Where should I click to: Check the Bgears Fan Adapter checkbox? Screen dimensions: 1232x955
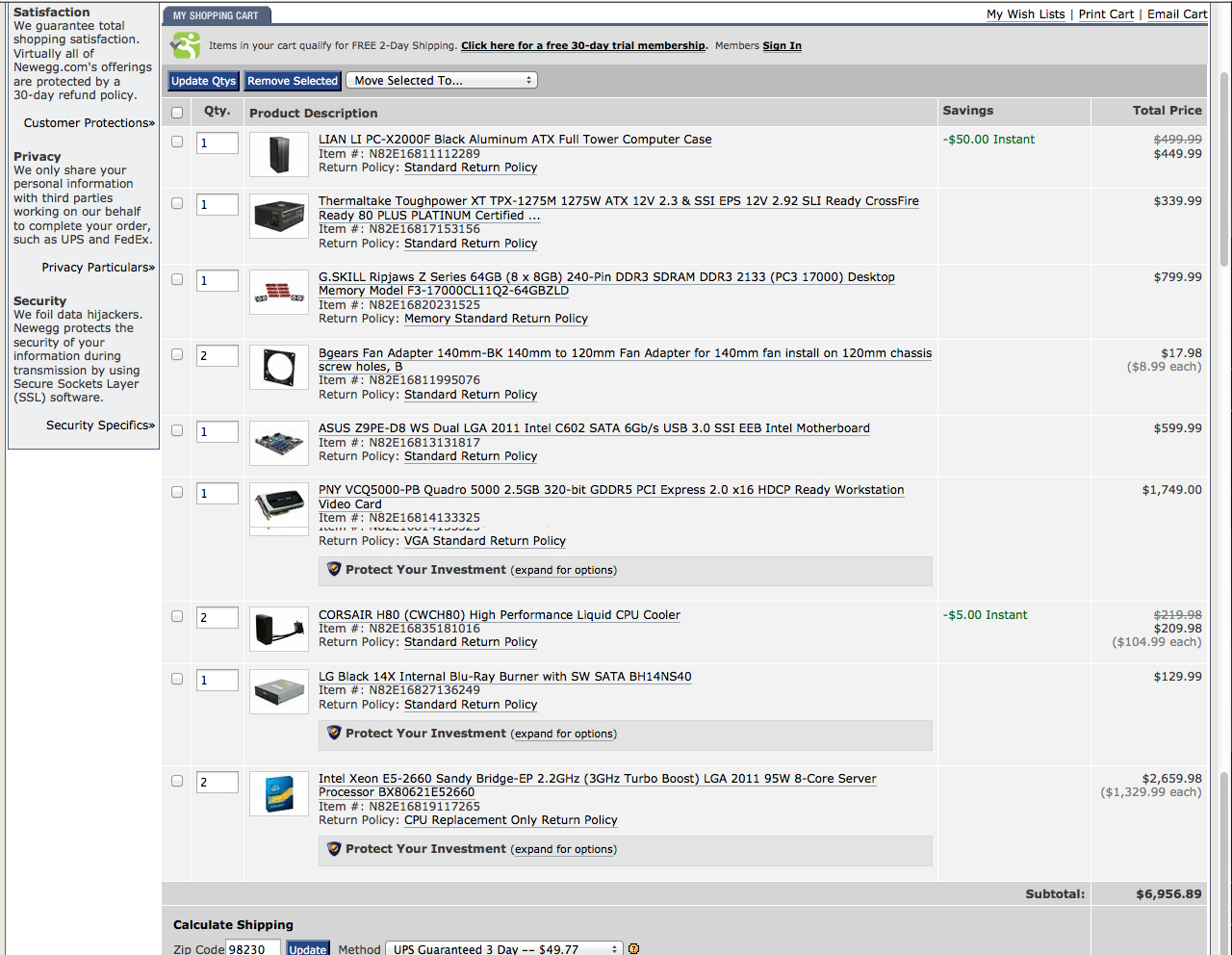point(177,354)
